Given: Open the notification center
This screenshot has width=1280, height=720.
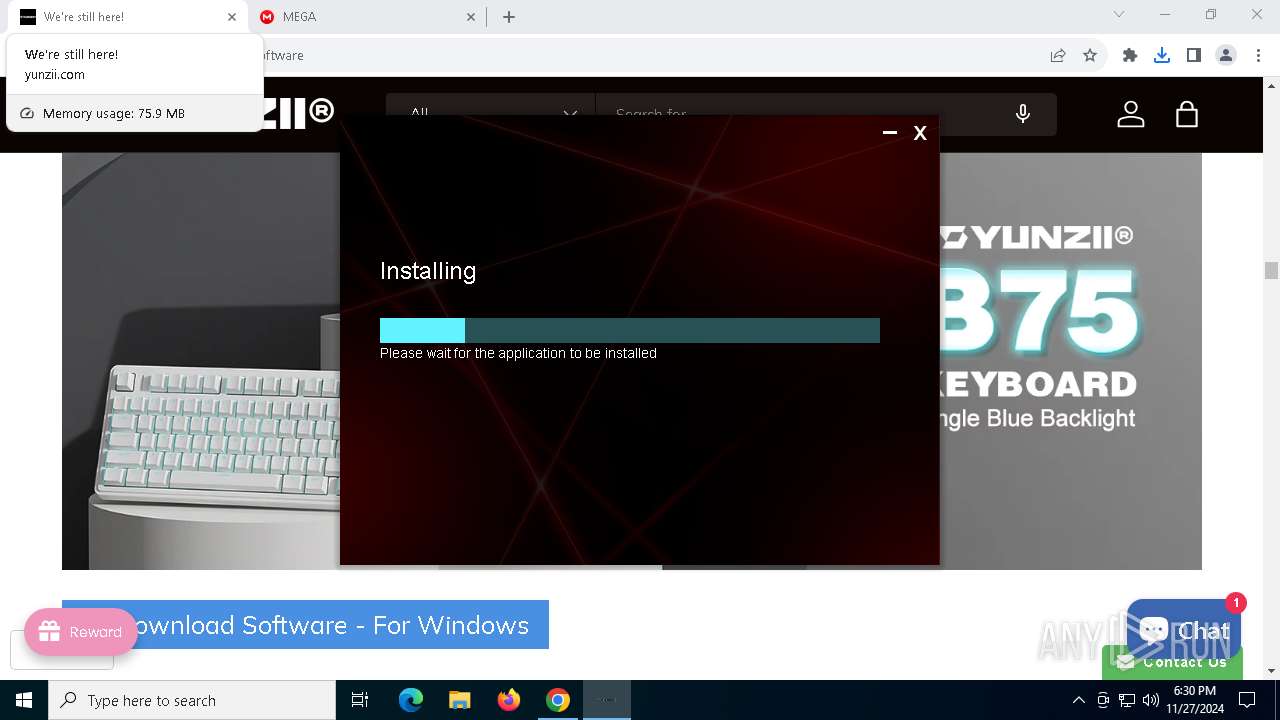Looking at the screenshot, I should [1247, 700].
